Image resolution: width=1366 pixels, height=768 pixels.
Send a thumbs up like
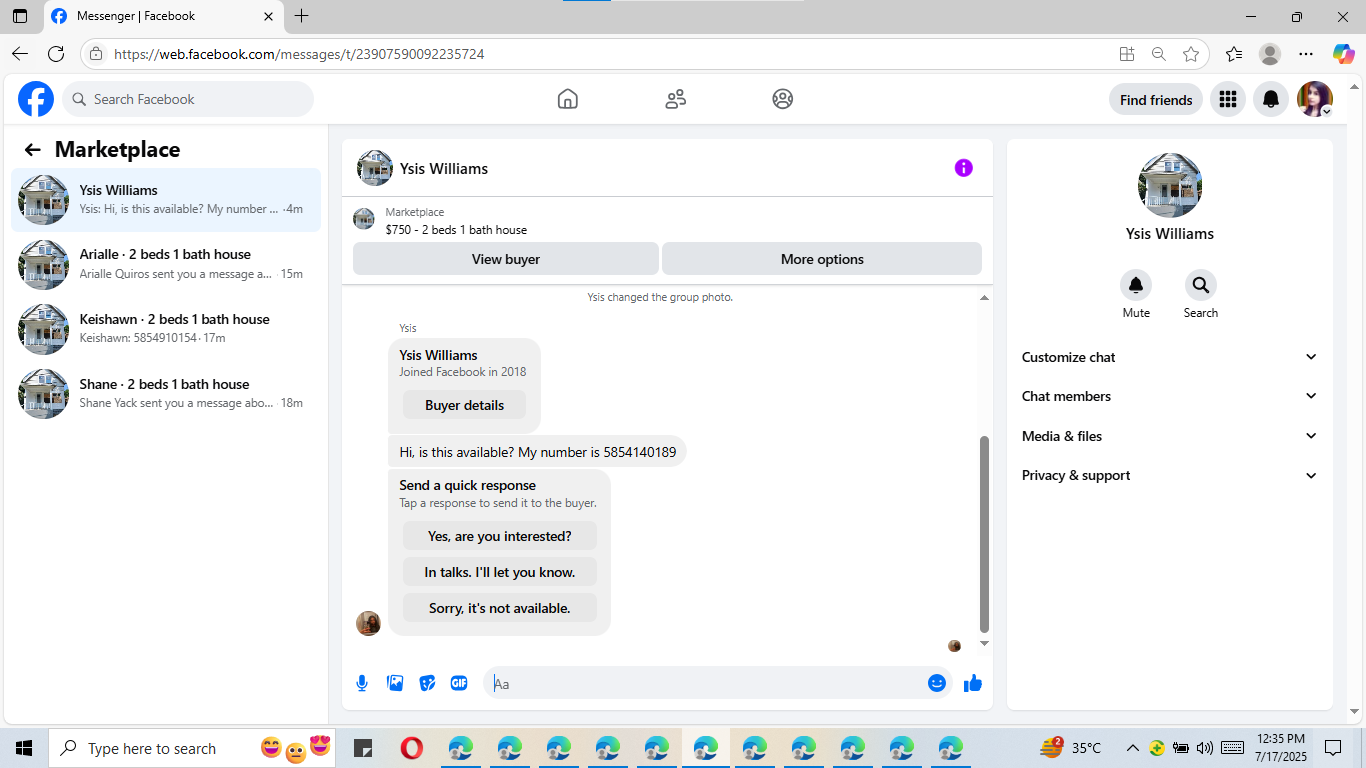click(x=973, y=683)
